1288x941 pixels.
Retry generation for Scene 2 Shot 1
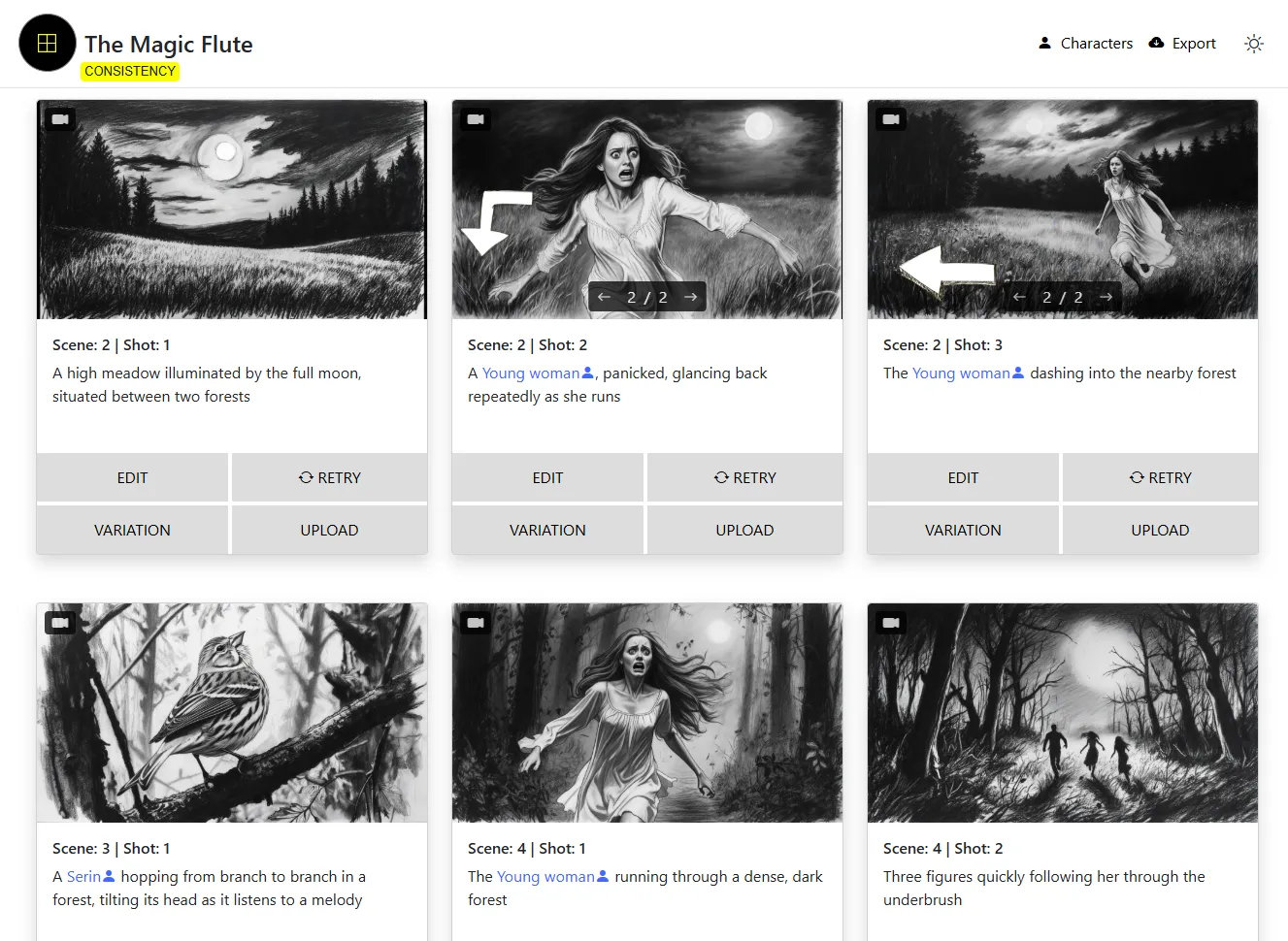[329, 477]
